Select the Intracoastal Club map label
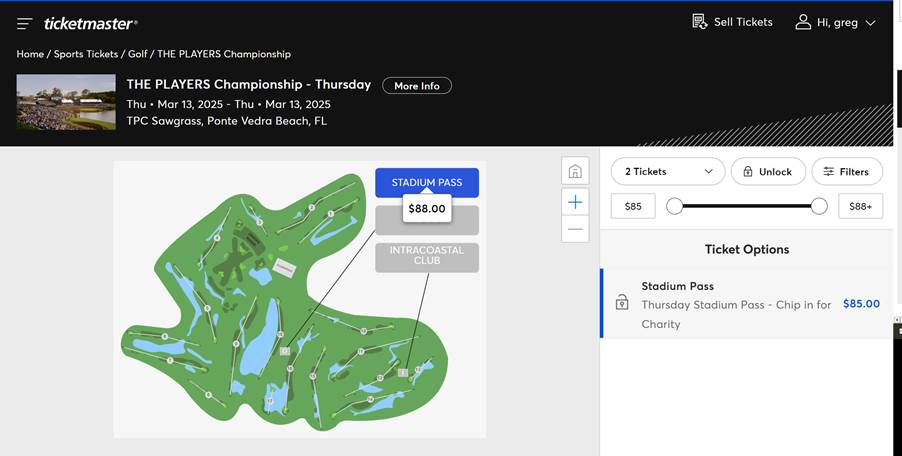The width and height of the screenshot is (902, 456). pyautogui.click(x=427, y=256)
